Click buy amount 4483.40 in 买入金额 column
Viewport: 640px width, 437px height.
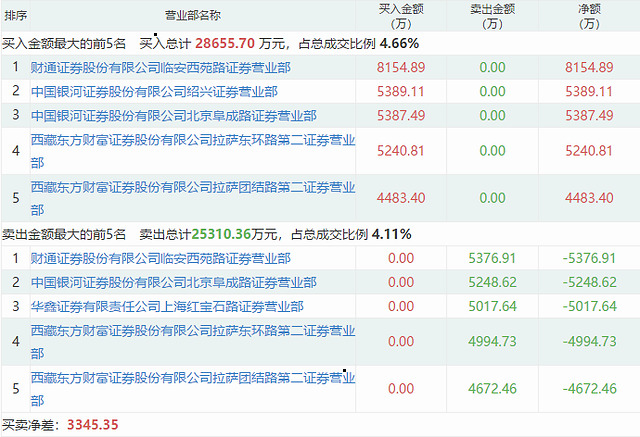[401, 198]
